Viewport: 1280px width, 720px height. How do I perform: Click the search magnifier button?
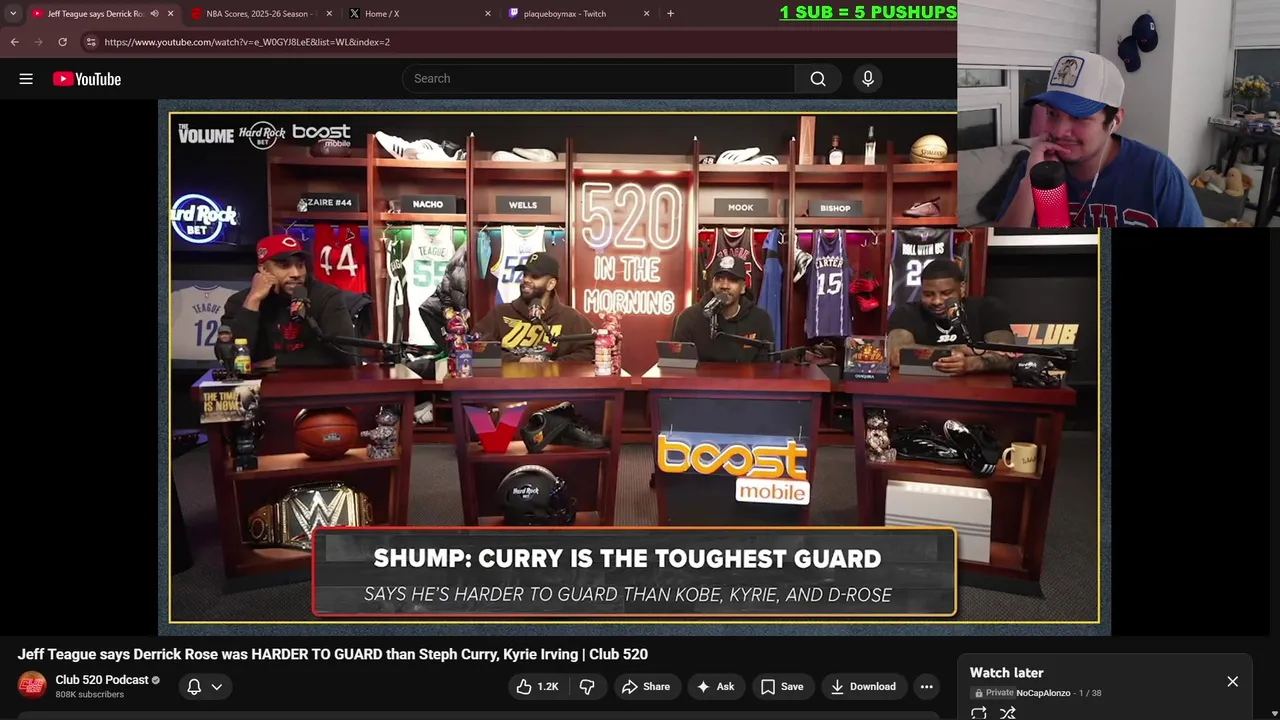click(818, 79)
